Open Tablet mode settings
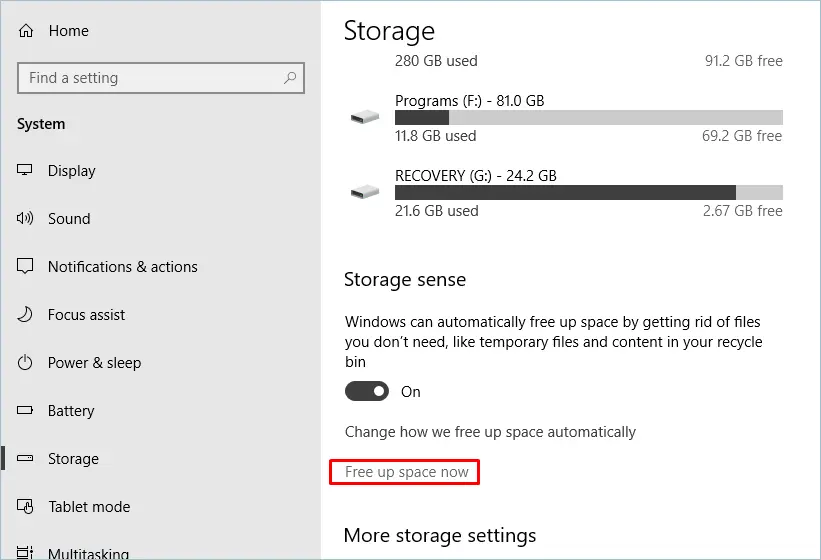This screenshot has height=560, width=821. pyautogui.click(x=89, y=507)
